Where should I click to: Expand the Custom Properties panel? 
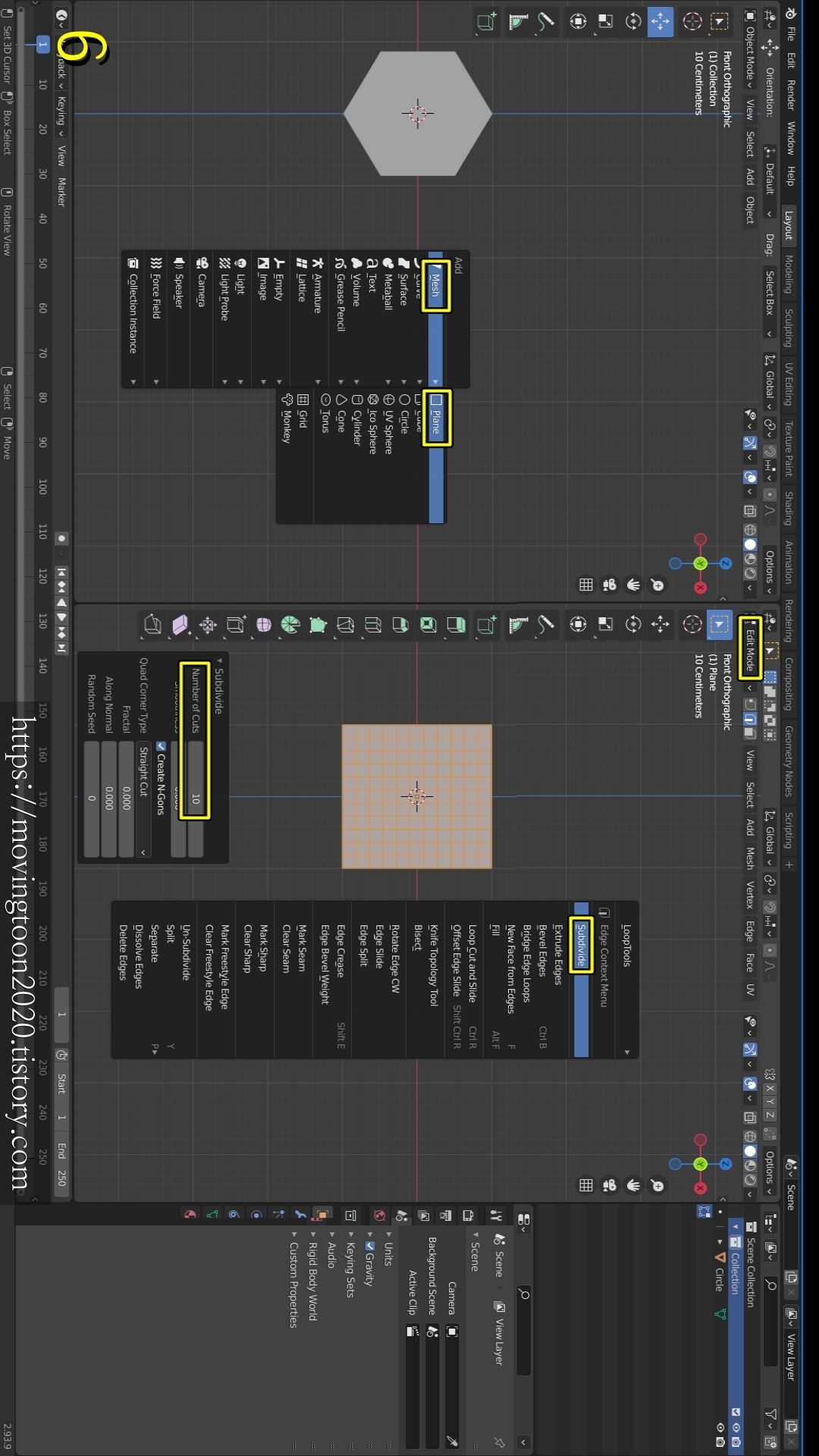(293, 1279)
